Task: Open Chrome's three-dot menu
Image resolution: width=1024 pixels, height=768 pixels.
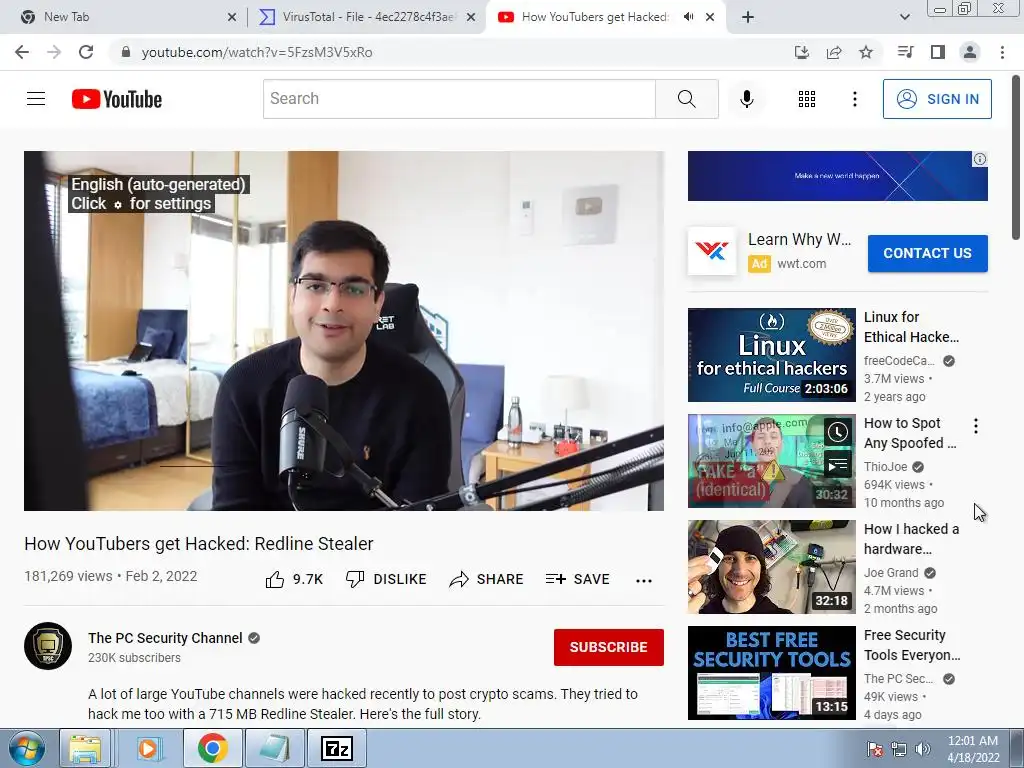Action: tap(1002, 52)
